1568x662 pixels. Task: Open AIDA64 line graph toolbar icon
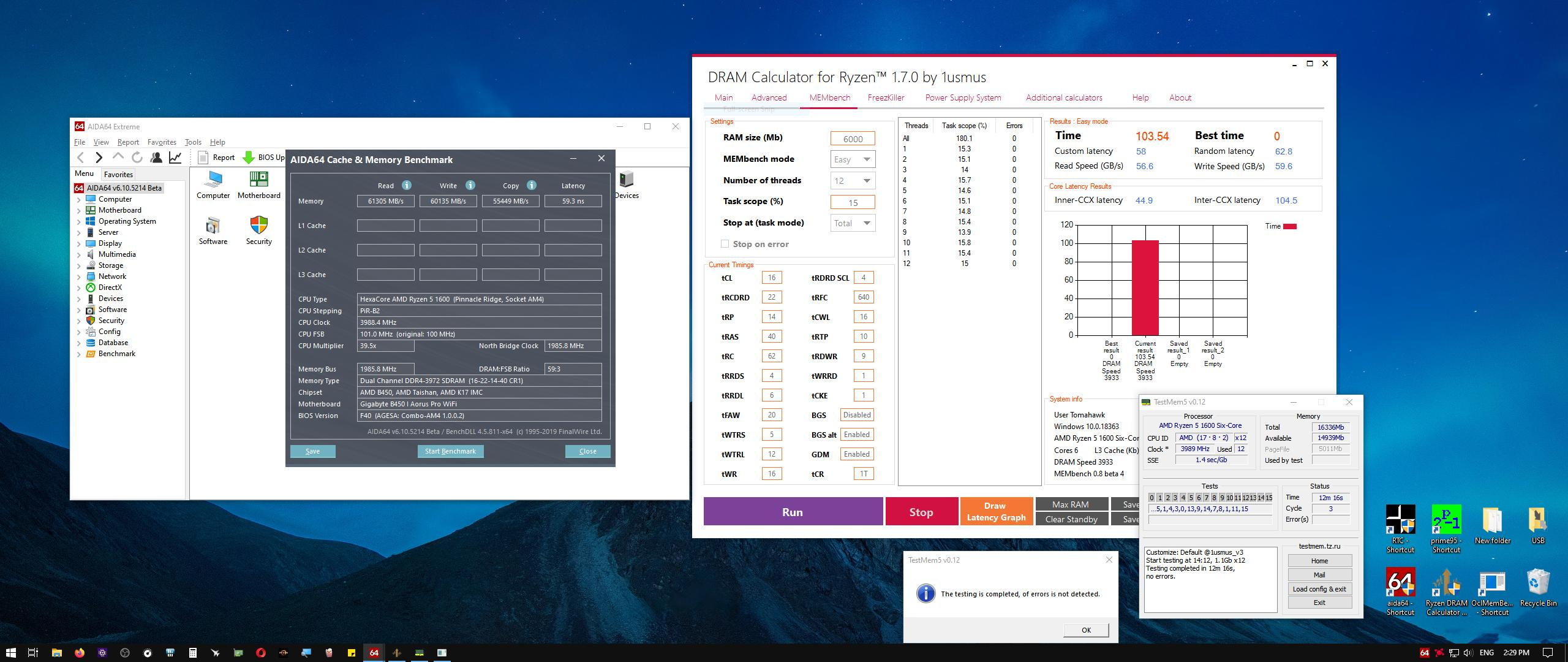pos(175,158)
